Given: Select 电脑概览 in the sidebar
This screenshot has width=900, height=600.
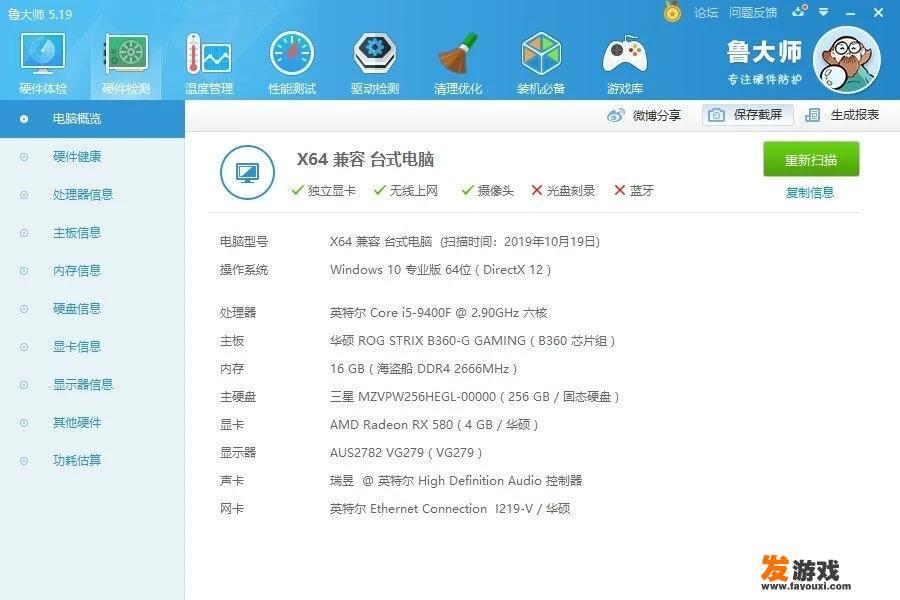Looking at the screenshot, I should click(x=92, y=119).
